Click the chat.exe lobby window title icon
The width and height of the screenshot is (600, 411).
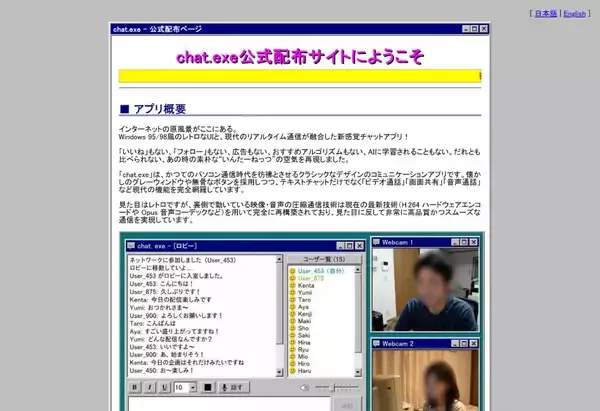[x=131, y=246]
